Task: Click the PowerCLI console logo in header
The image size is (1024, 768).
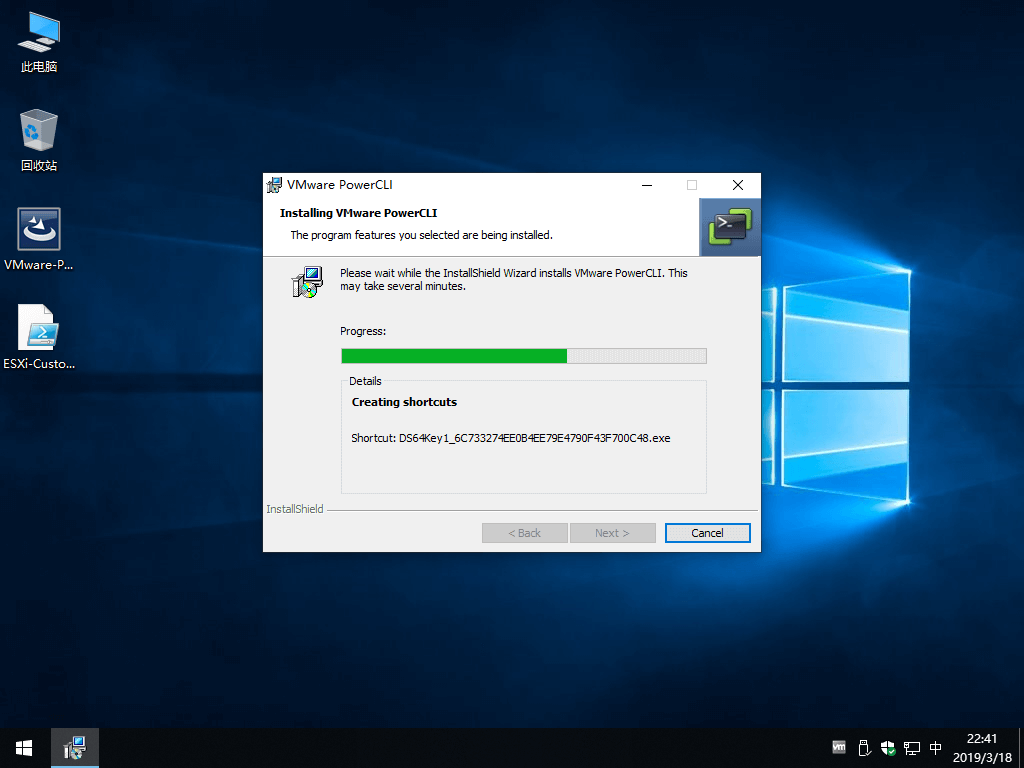Action: 730,227
